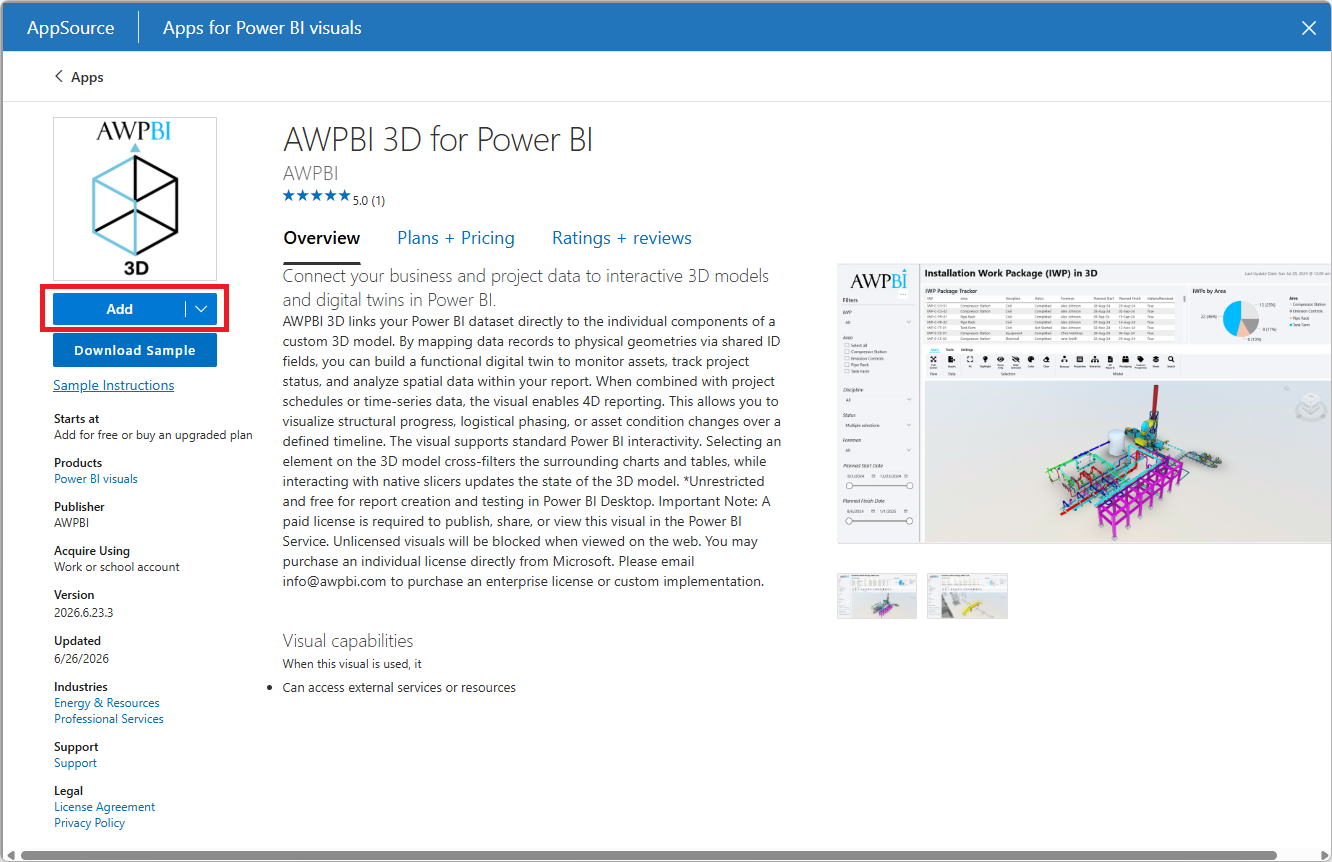Image resolution: width=1332 pixels, height=862 pixels.
Task: Click the version number "2026.6.23.3"
Action: [84, 612]
